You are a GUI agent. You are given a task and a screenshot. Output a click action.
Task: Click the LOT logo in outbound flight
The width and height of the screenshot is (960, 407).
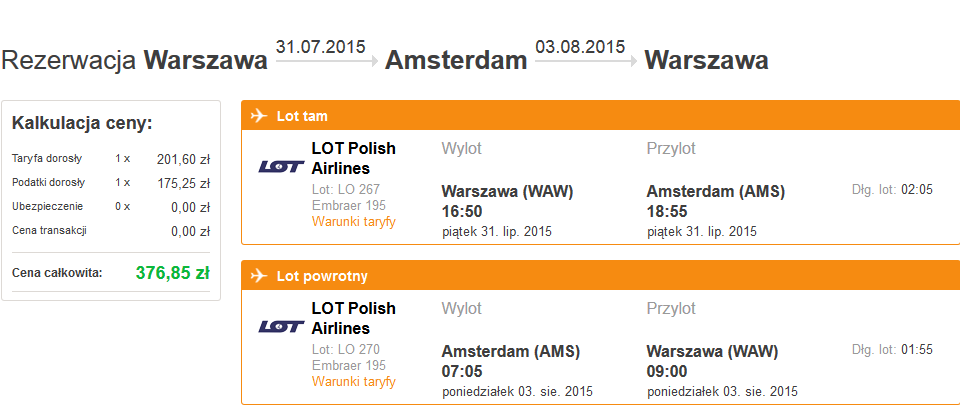click(x=282, y=166)
